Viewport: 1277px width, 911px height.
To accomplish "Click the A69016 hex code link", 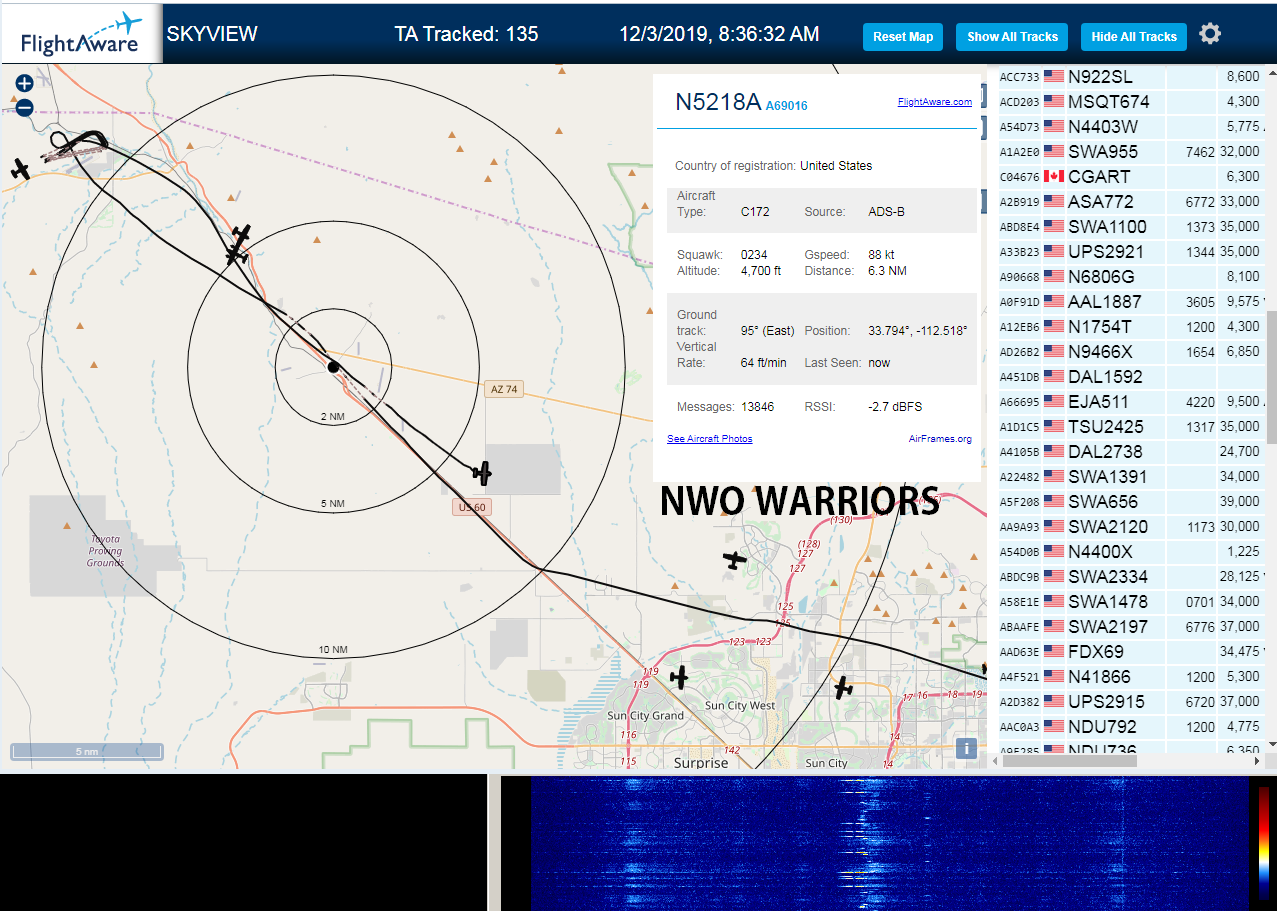I will [787, 105].
